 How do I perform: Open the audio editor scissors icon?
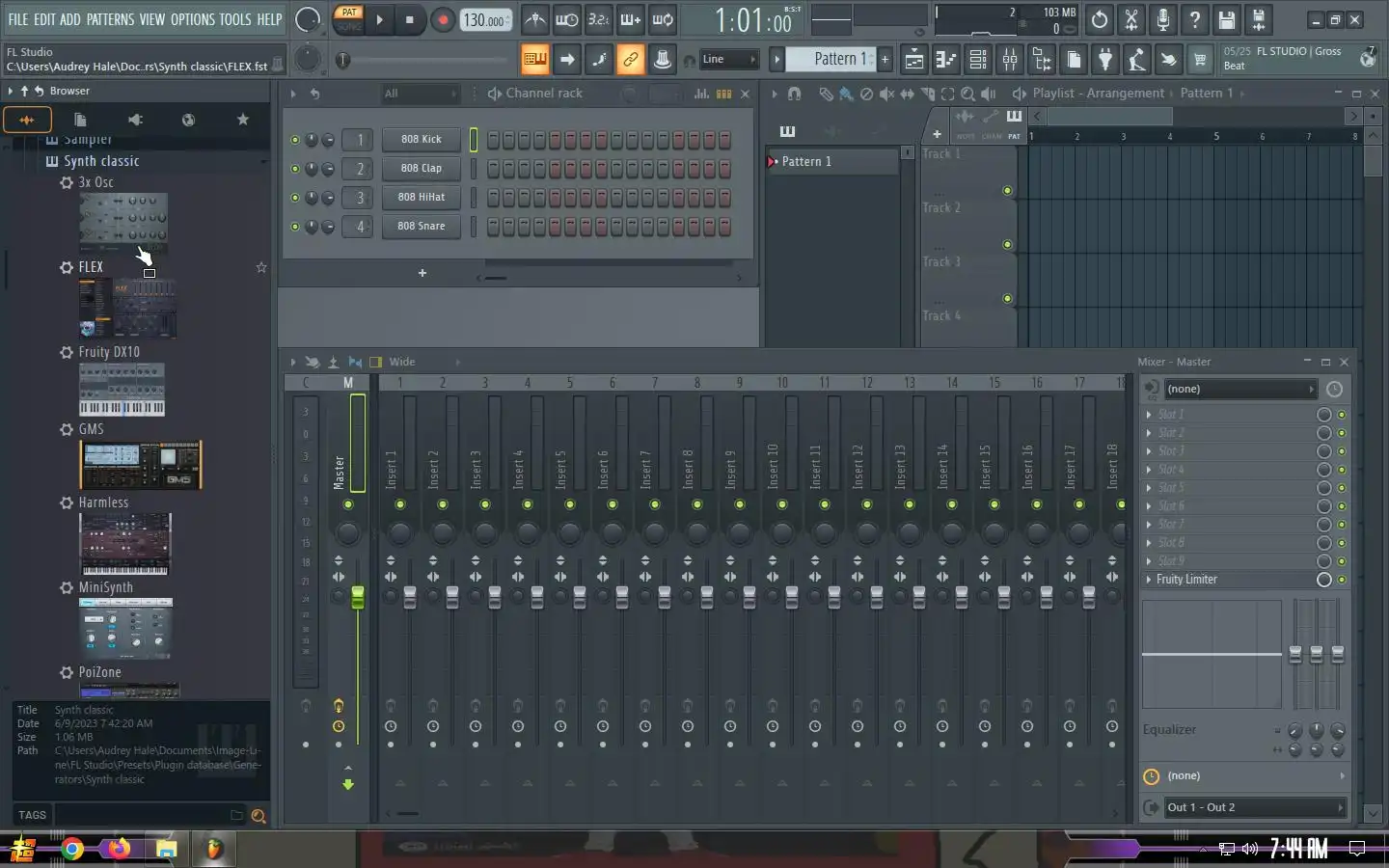click(x=1131, y=19)
